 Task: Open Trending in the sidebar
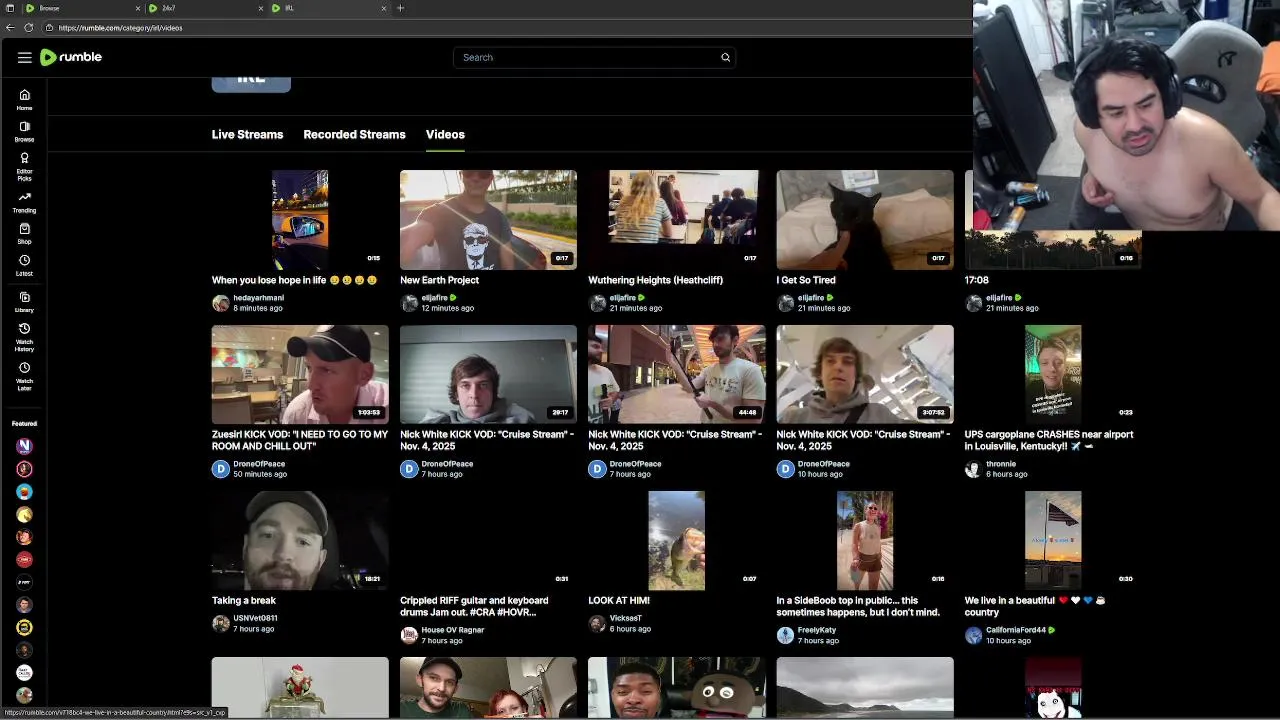pyautogui.click(x=24, y=202)
